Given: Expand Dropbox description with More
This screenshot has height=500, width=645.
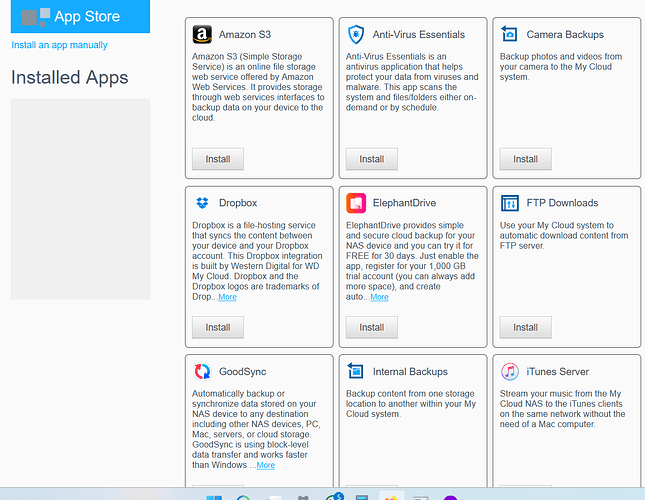Looking at the screenshot, I should click(x=227, y=297).
